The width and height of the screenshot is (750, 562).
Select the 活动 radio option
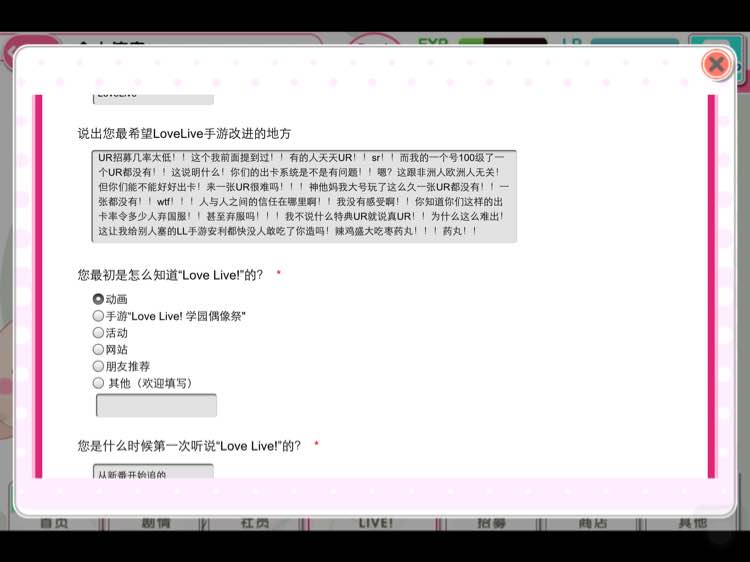click(x=98, y=332)
